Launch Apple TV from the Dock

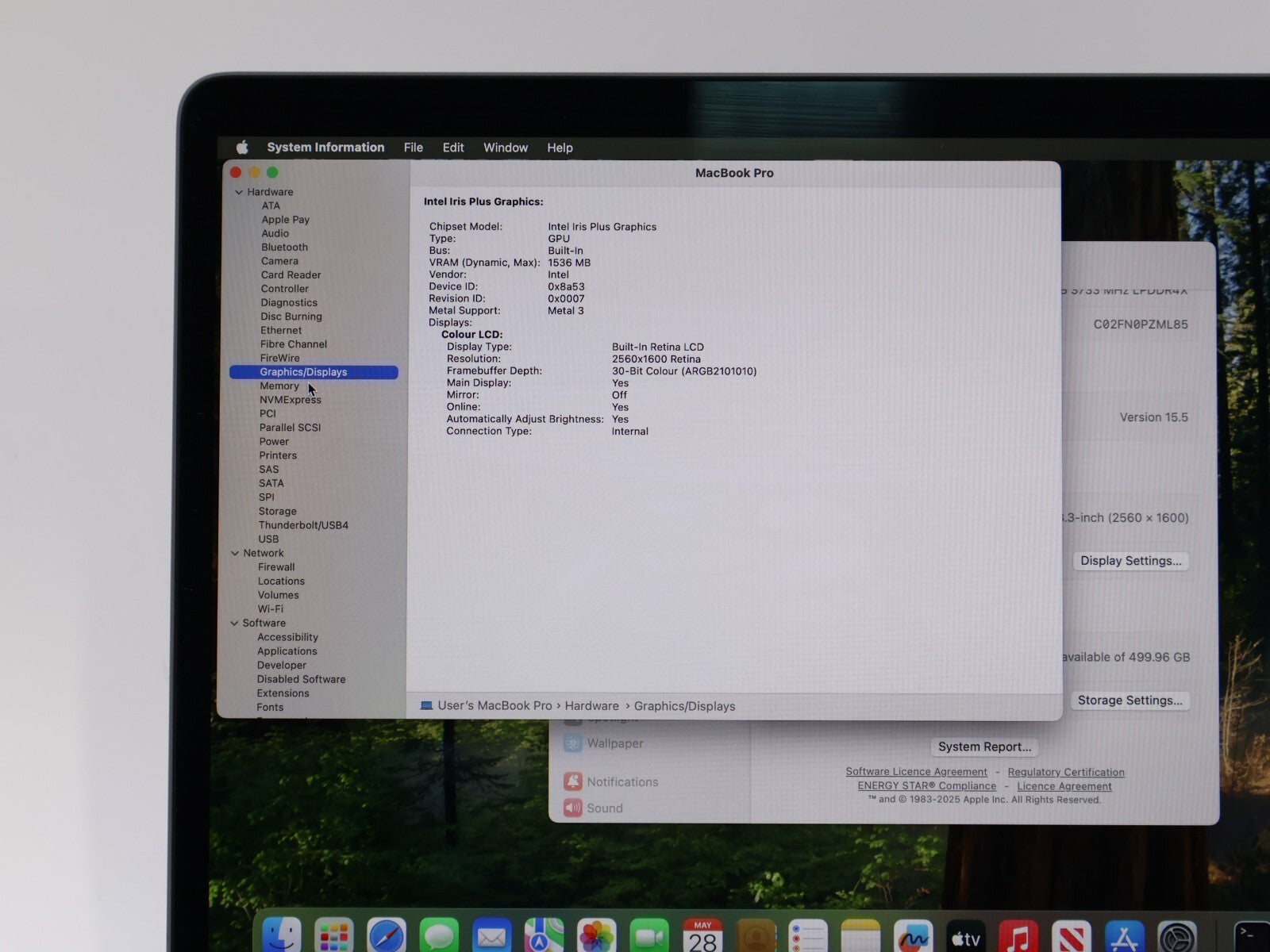[x=965, y=936]
